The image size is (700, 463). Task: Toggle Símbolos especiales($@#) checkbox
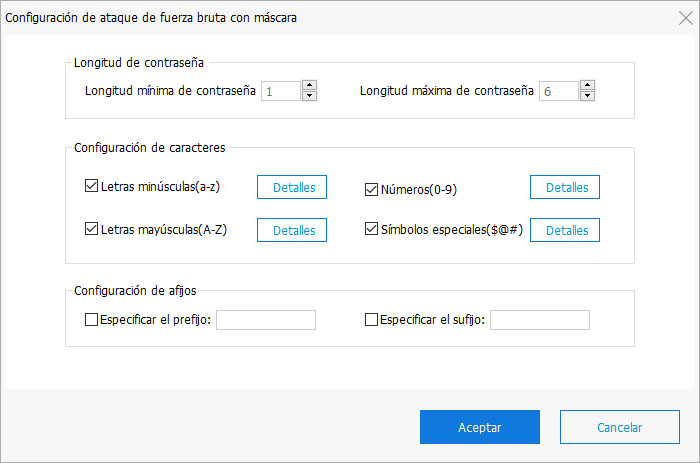click(x=371, y=229)
